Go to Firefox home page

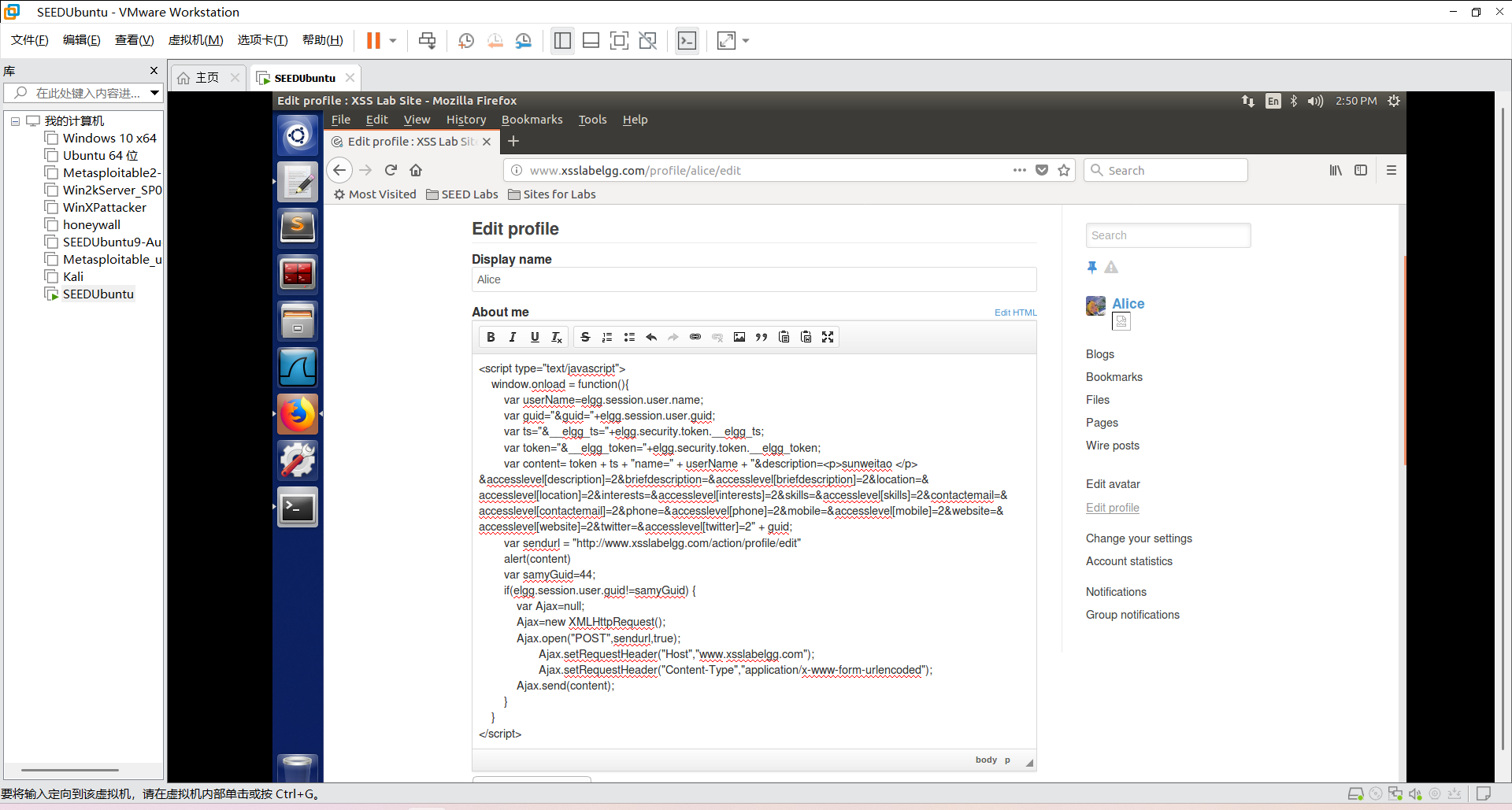point(416,170)
